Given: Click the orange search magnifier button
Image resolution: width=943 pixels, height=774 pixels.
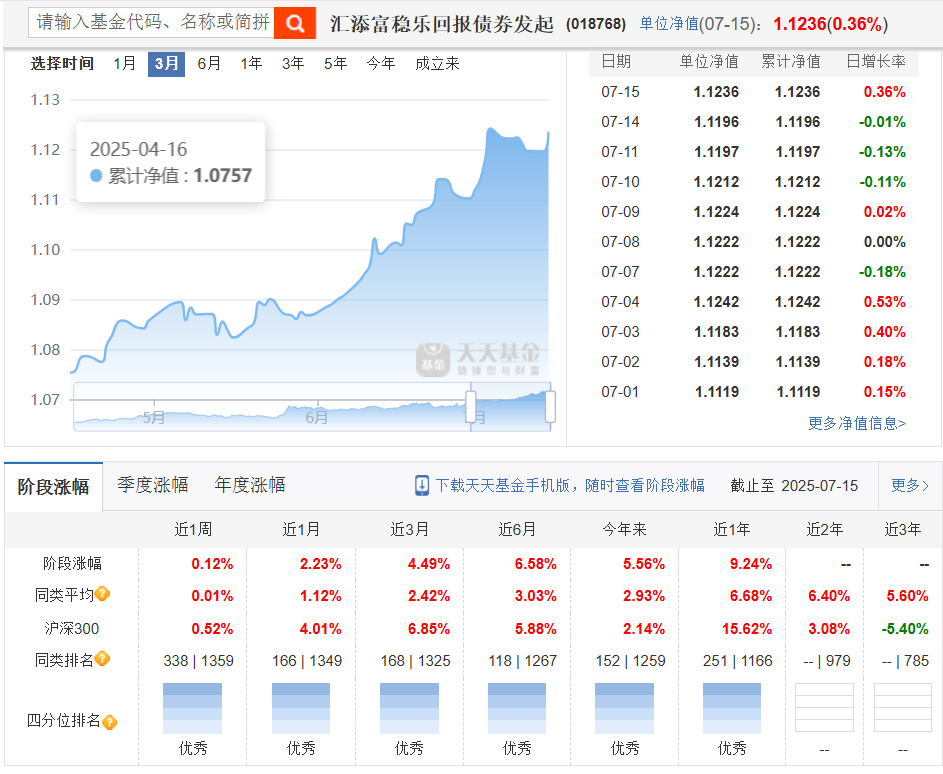Looking at the screenshot, I should coord(295,23).
